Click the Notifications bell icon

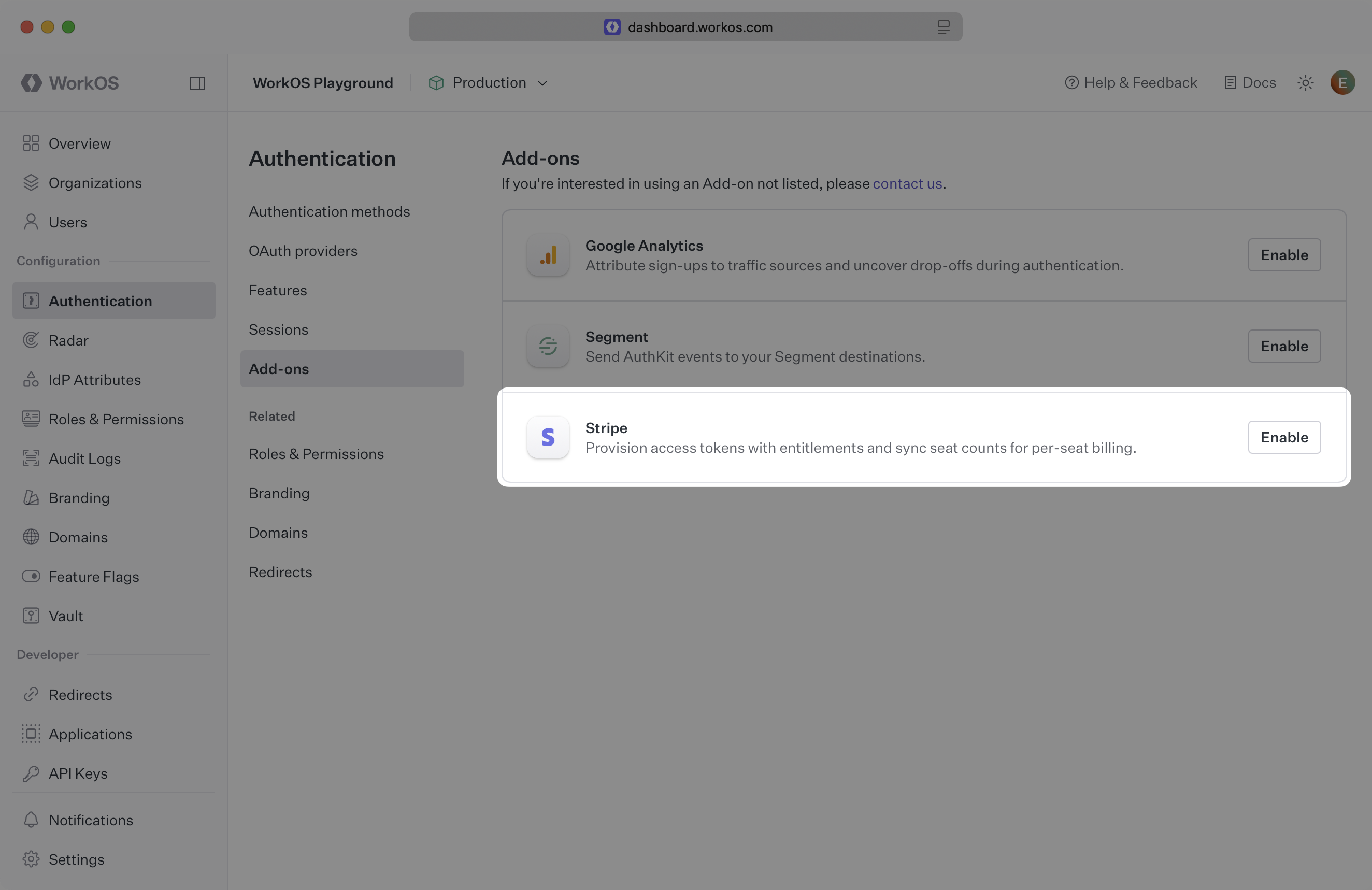point(31,820)
